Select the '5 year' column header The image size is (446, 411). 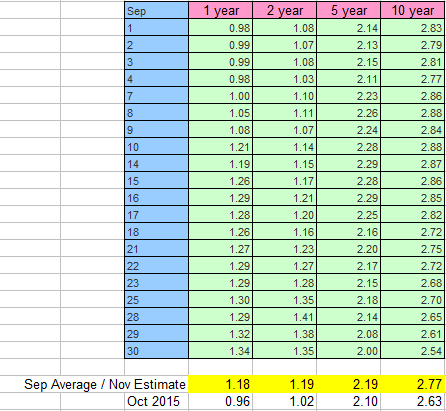click(349, 10)
